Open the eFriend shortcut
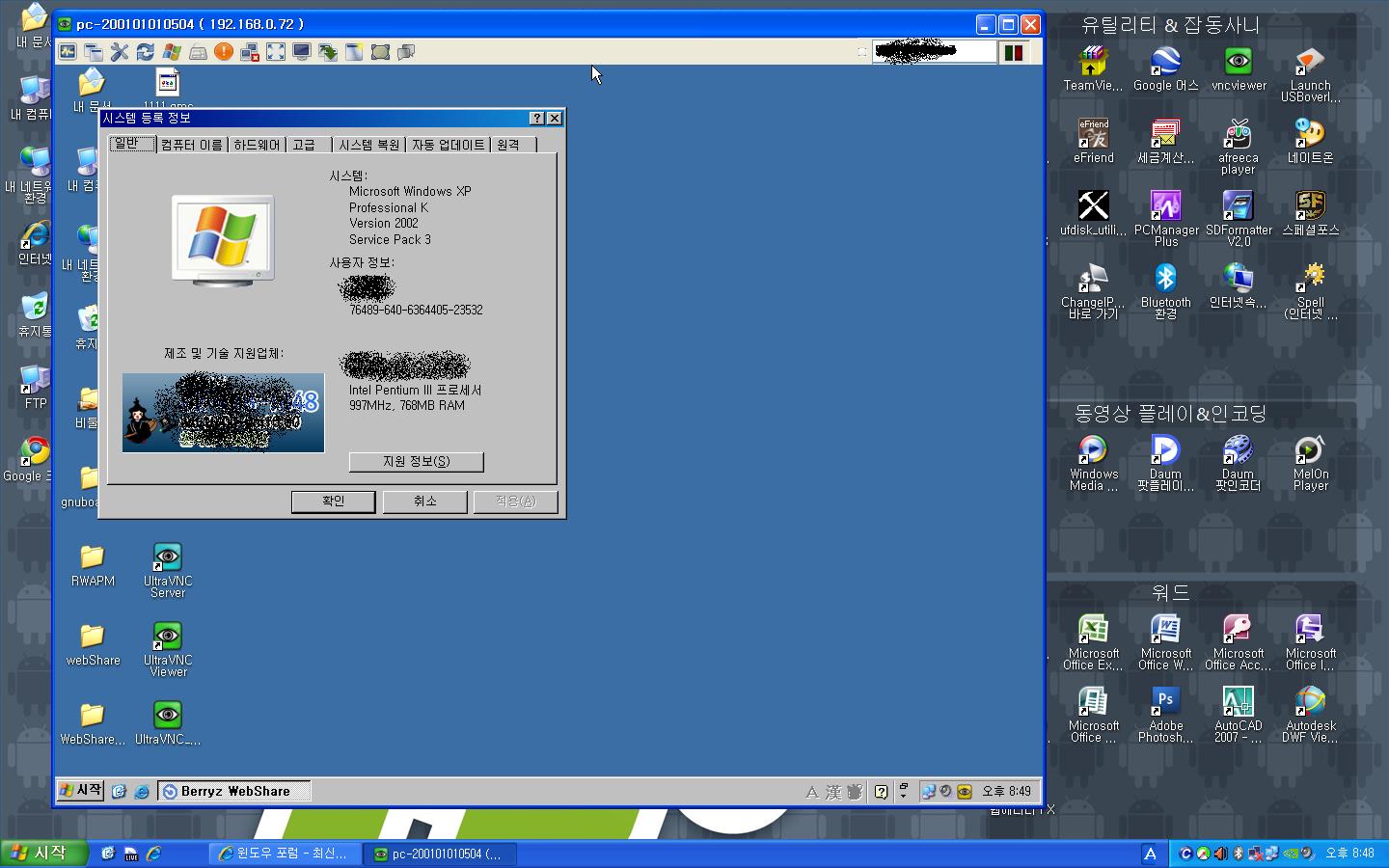This screenshot has height=868, width=1389. tap(1093, 141)
